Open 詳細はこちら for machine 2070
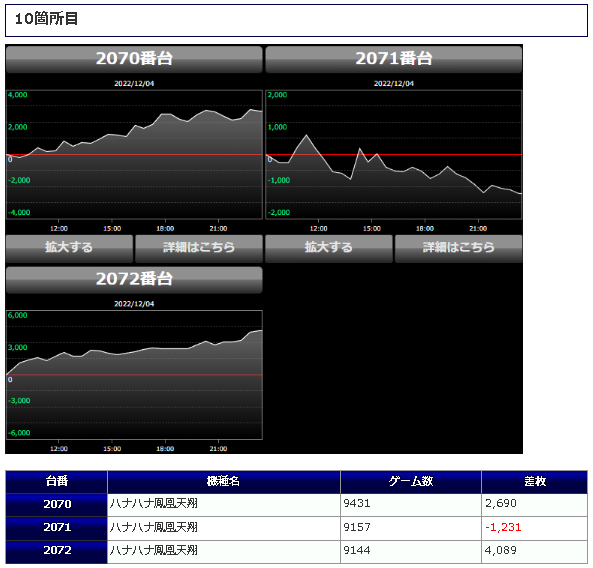The image size is (593, 568). pos(199,248)
